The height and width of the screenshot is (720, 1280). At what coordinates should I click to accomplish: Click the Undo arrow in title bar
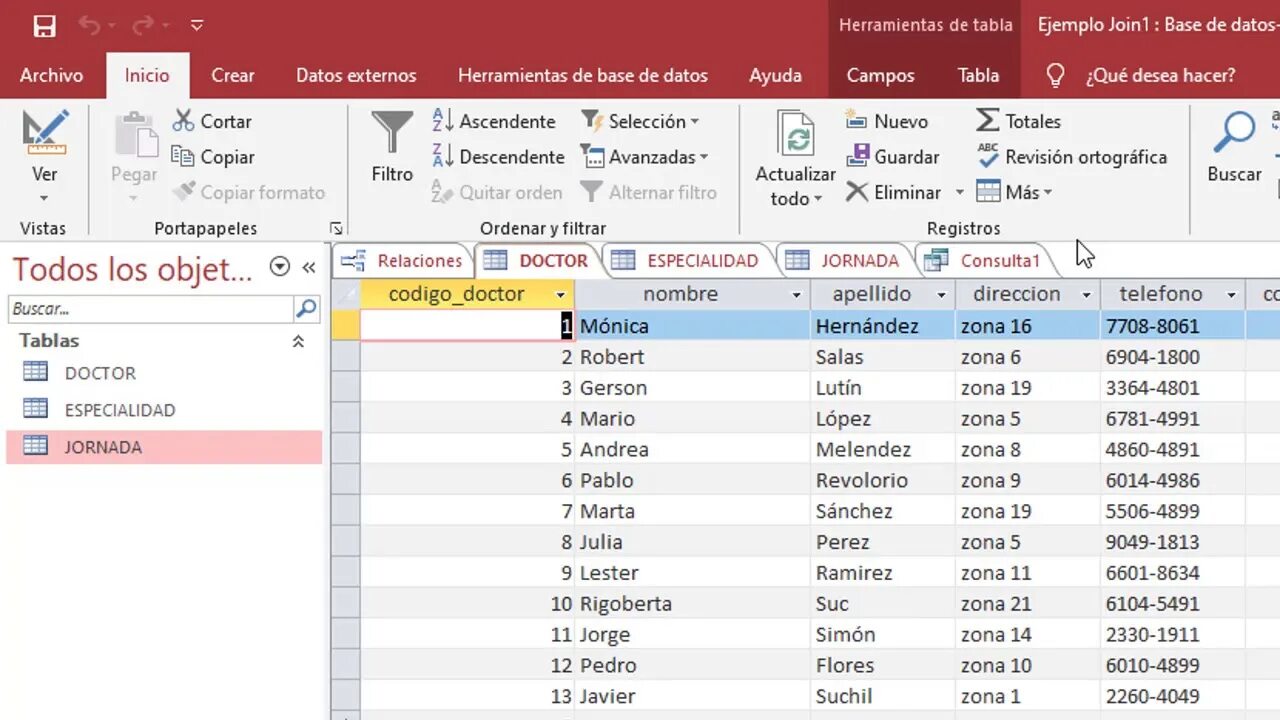[91, 25]
